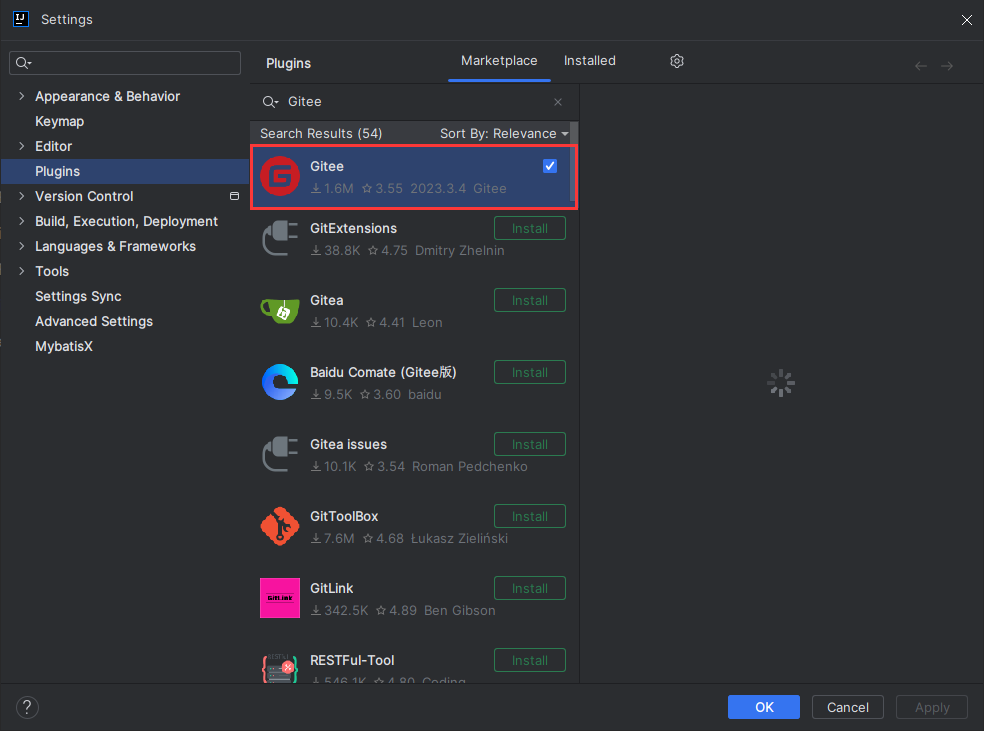Viewport: 984px width, 731px height.
Task: Focus the settings search field
Action: pyautogui.click(x=125, y=63)
